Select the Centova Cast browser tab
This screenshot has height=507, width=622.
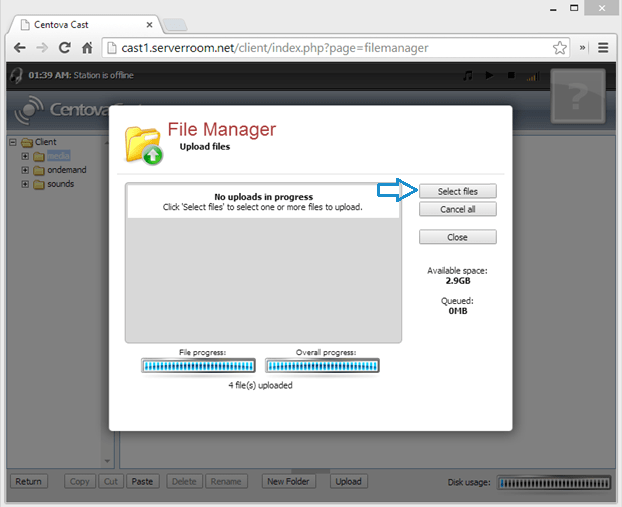[x=85, y=25]
